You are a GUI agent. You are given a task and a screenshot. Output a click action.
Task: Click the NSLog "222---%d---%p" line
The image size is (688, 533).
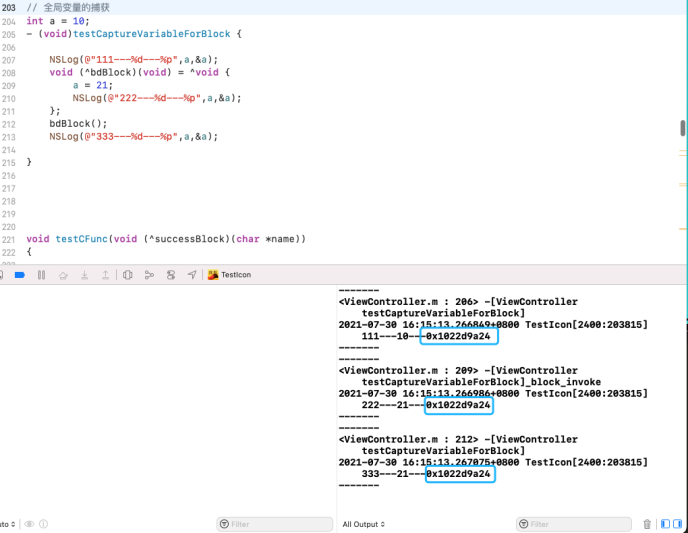point(157,98)
